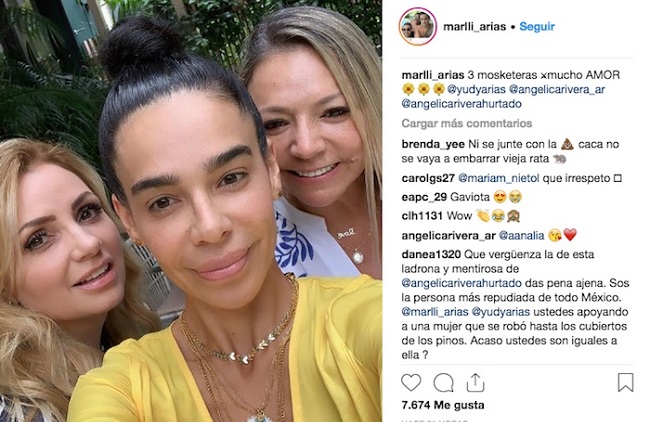The height and width of the screenshot is (422, 650).
Task: Open @aanalia mention in comment
Action: (521, 235)
